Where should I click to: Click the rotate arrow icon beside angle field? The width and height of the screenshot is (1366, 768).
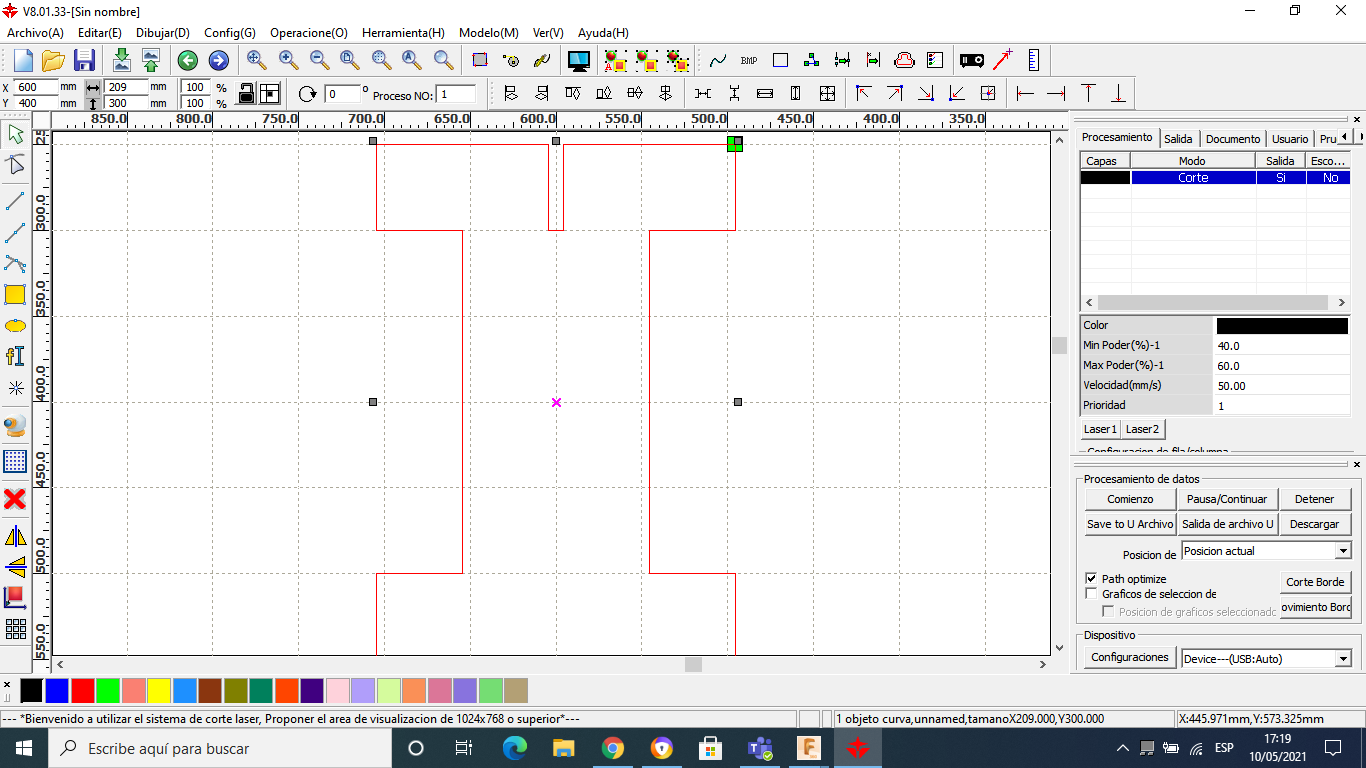tap(307, 94)
